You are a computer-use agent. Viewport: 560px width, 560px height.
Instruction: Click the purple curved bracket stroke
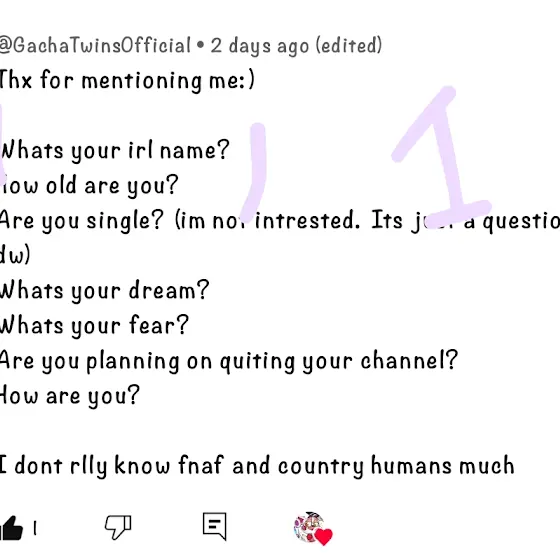pos(254,170)
